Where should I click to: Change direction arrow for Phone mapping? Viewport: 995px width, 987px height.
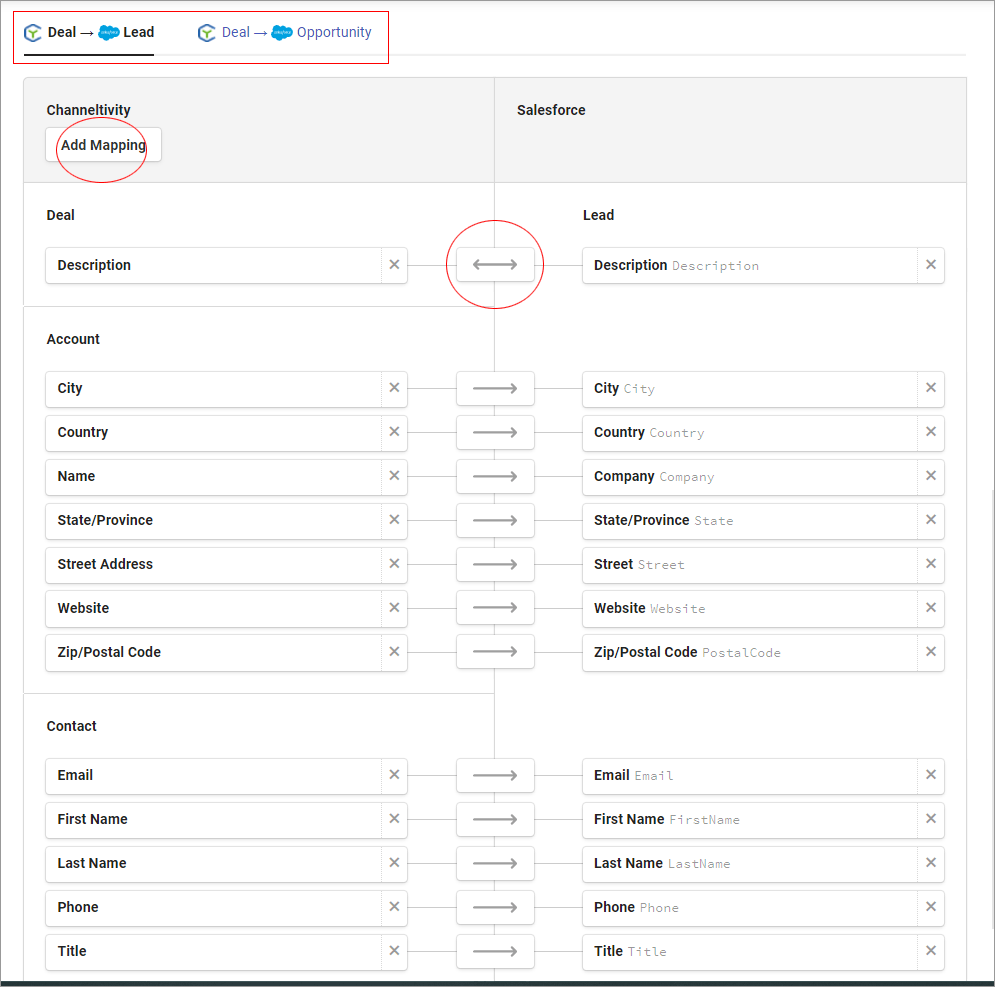coord(495,907)
